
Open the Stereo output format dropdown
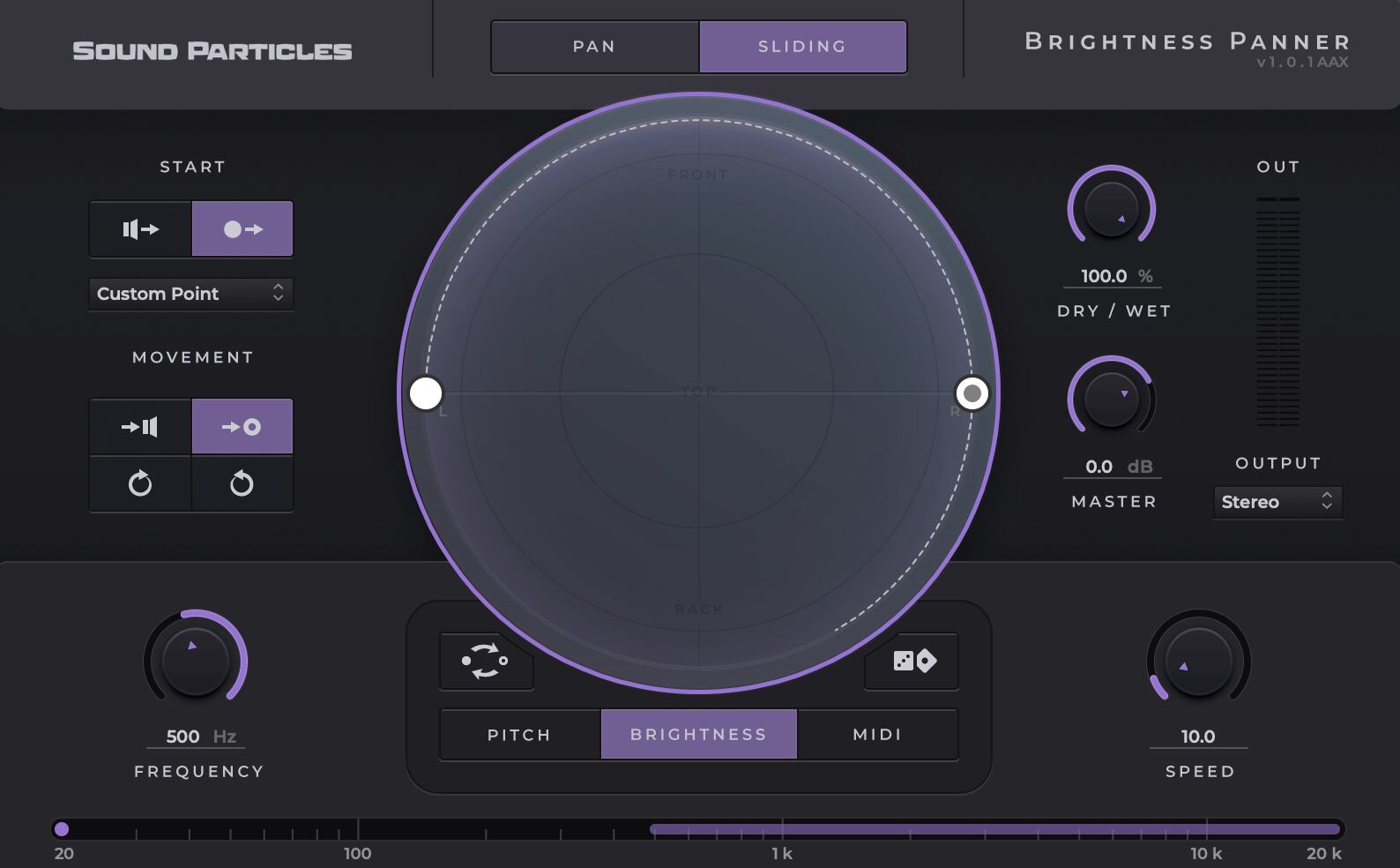(x=1277, y=502)
